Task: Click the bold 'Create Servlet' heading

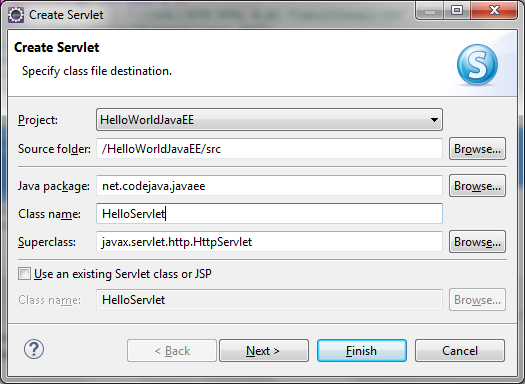Action: click(x=57, y=47)
